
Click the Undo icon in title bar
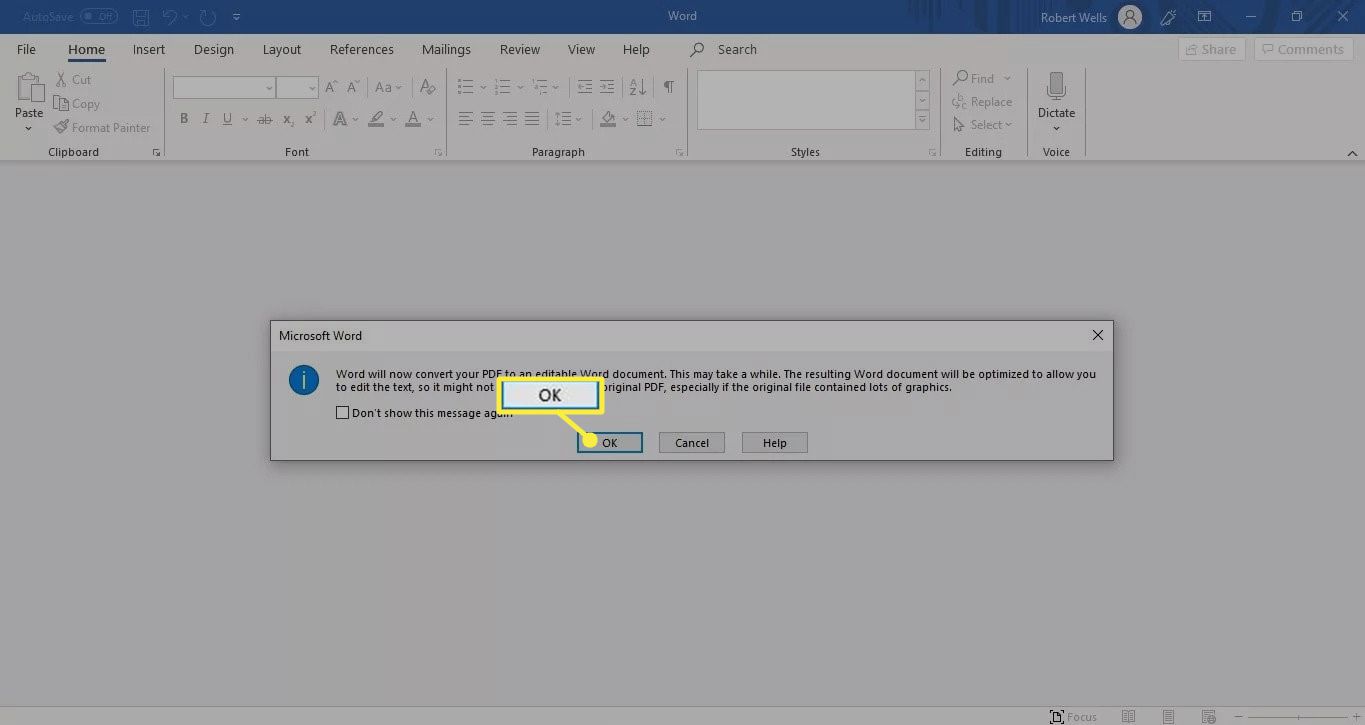[x=170, y=17]
